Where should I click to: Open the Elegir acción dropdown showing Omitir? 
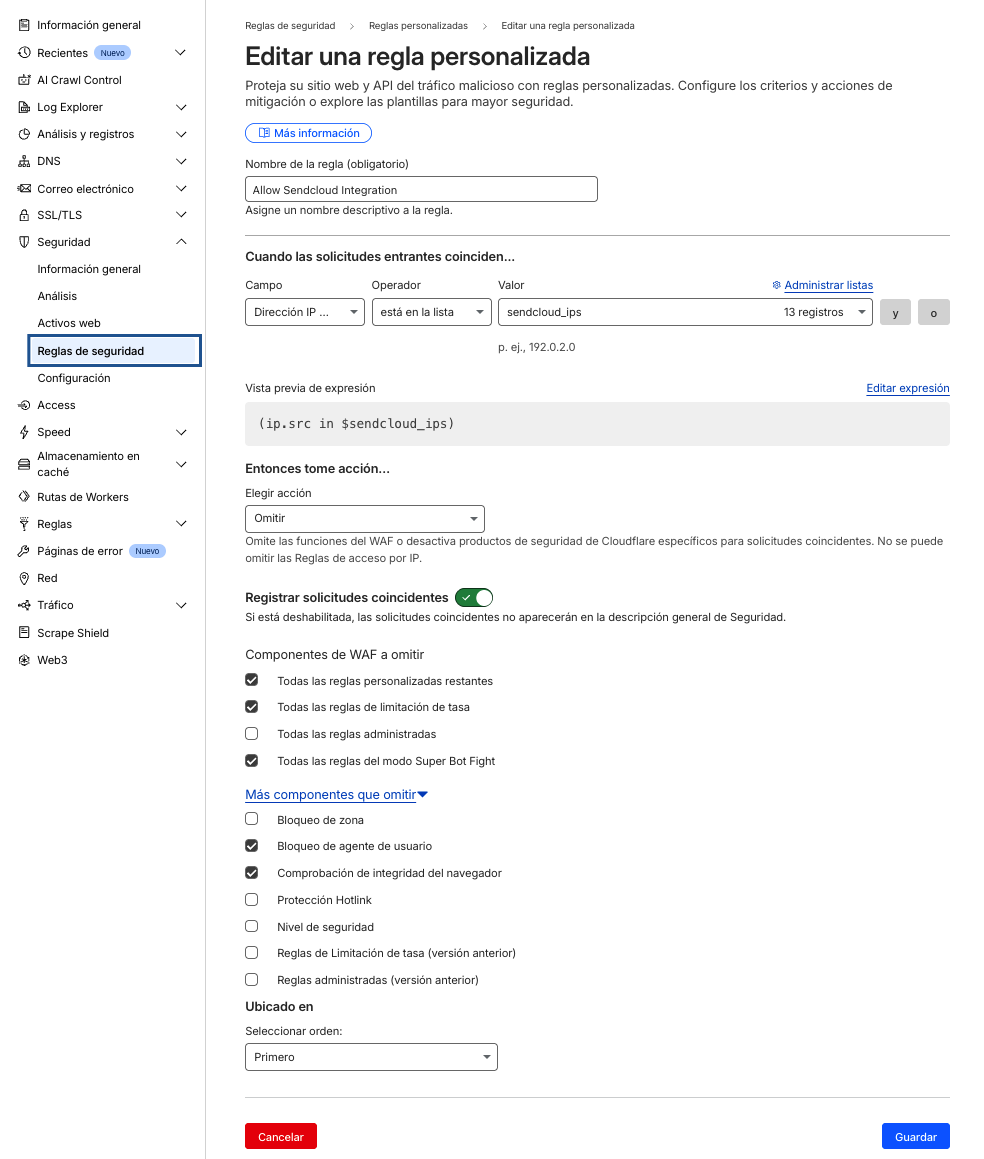click(364, 519)
